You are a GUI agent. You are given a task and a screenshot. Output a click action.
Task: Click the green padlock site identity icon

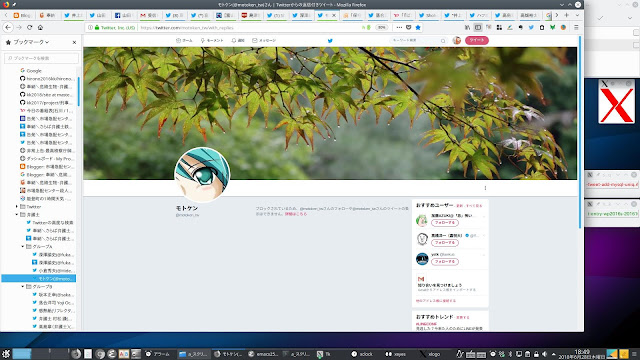(97, 27)
